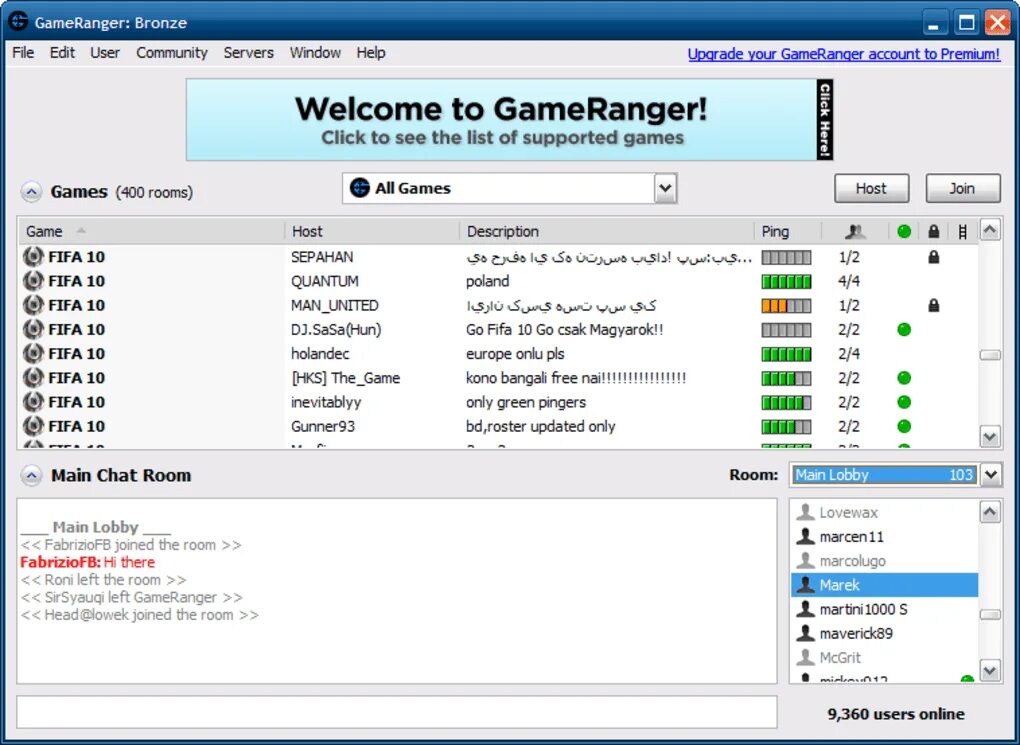Click FIFA 10 game icon in Gunner93 row
The image size is (1020, 745).
tap(33, 426)
